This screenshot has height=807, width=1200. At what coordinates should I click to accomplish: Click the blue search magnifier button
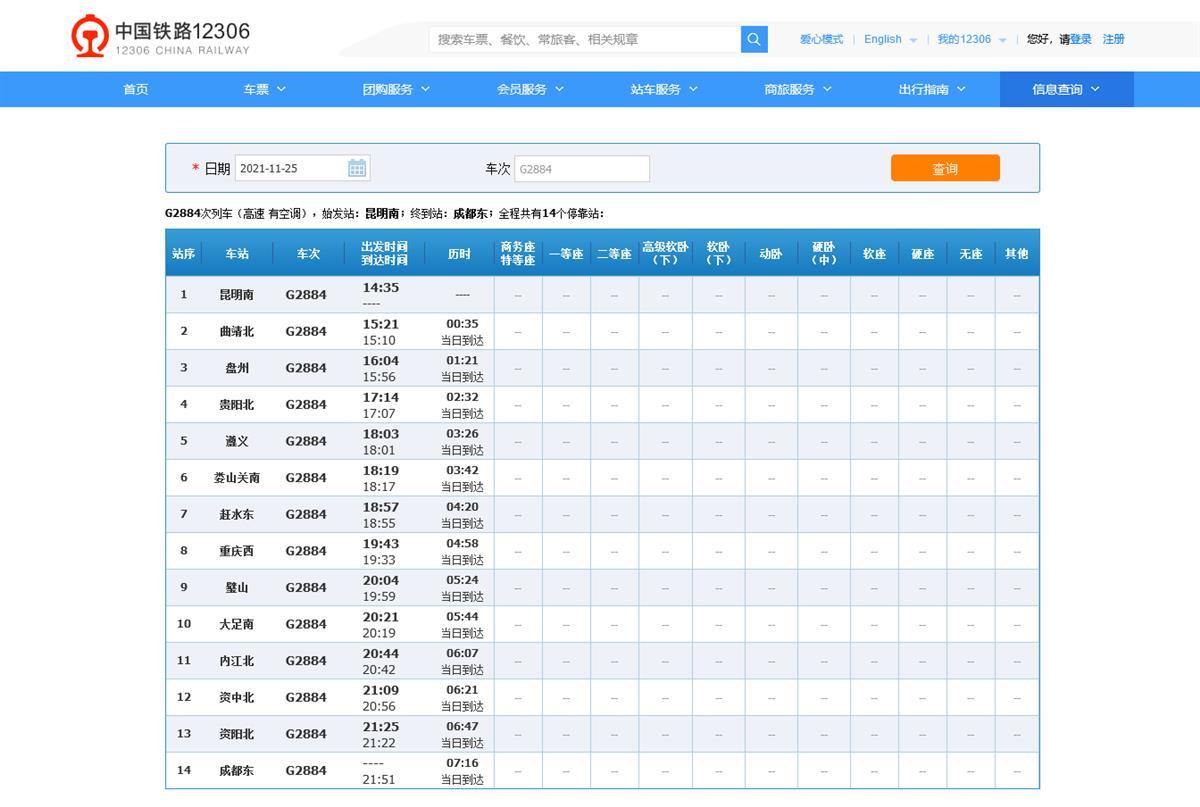[754, 39]
